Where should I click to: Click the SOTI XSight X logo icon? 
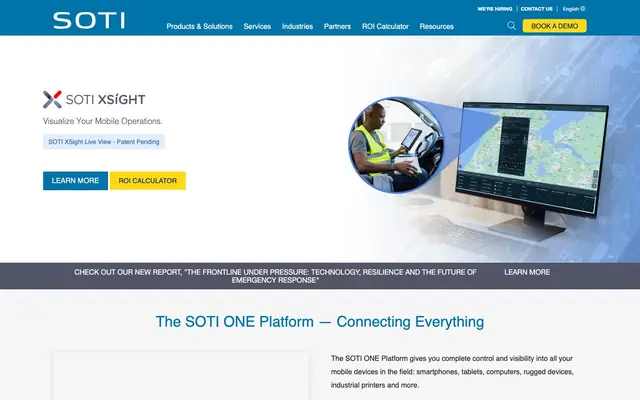click(52, 99)
